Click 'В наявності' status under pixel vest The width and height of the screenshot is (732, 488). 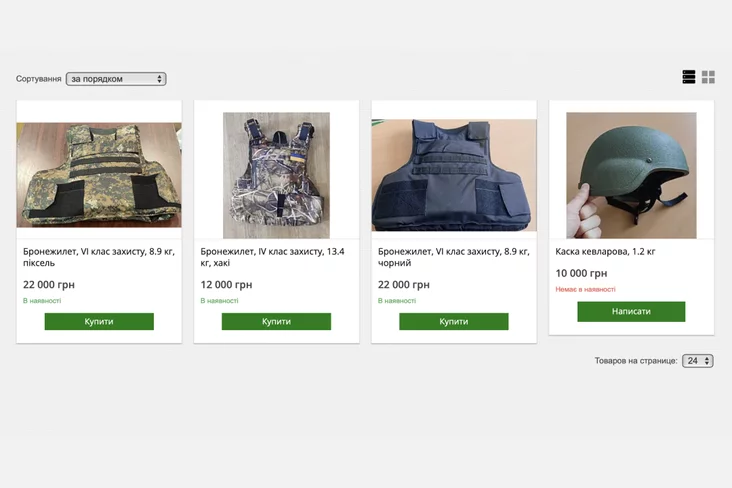coord(42,301)
